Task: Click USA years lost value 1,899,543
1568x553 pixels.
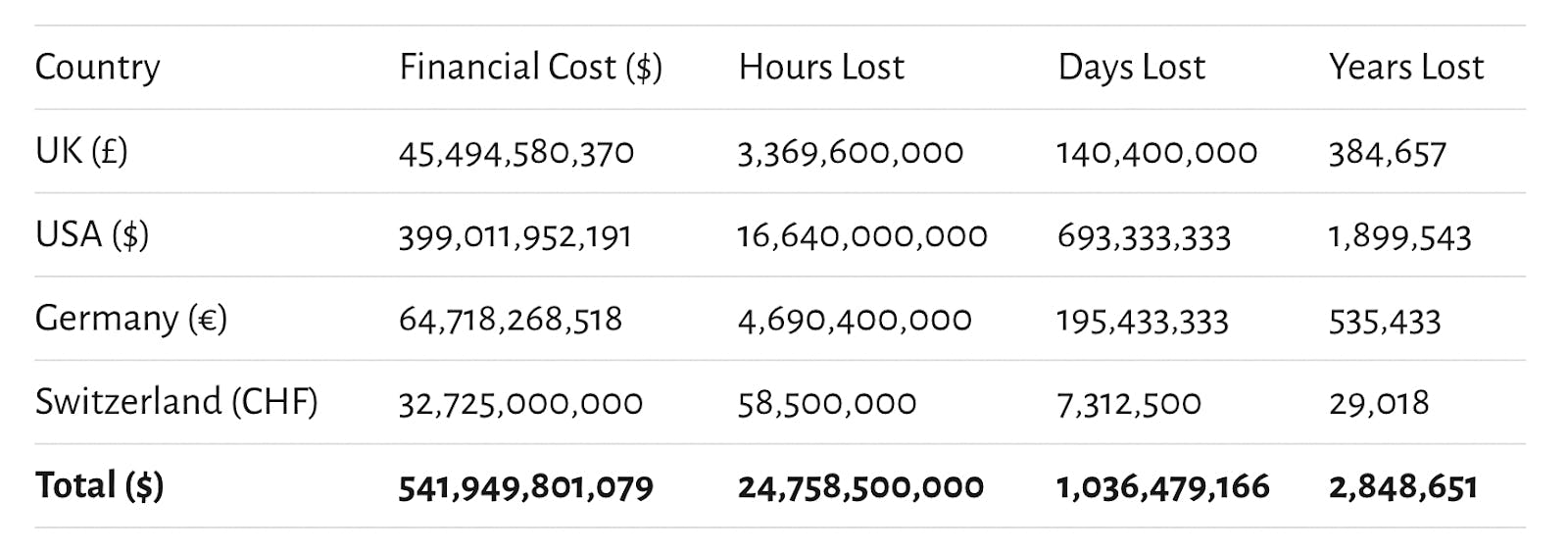Action: point(1399,237)
